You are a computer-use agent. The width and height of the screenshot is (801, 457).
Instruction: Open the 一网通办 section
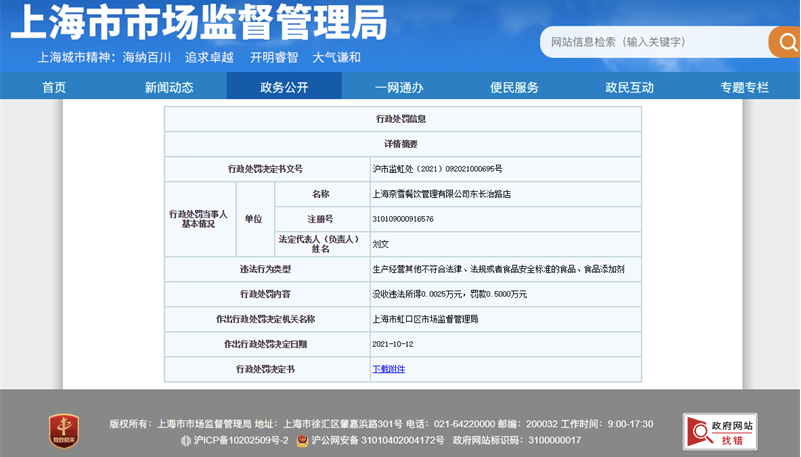coord(399,87)
